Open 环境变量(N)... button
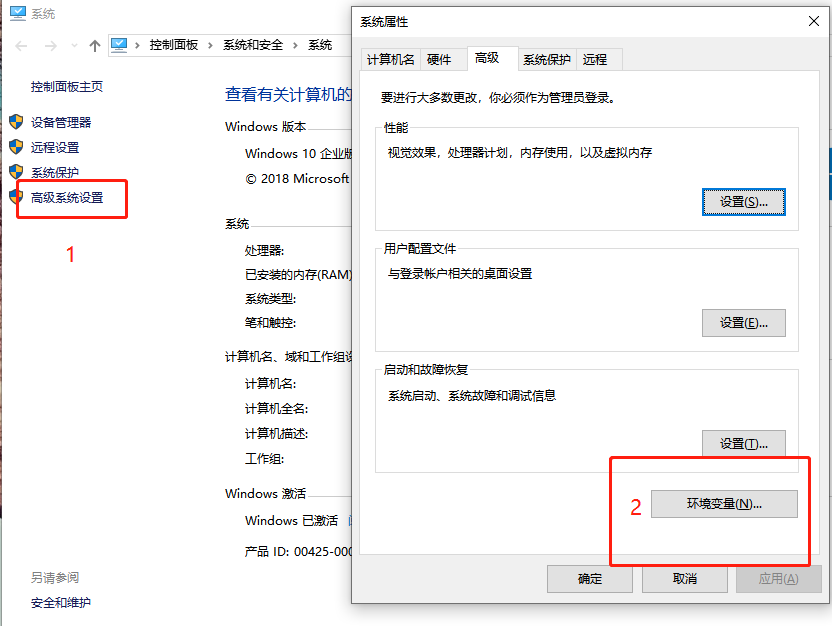The width and height of the screenshot is (832, 626). [724, 504]
